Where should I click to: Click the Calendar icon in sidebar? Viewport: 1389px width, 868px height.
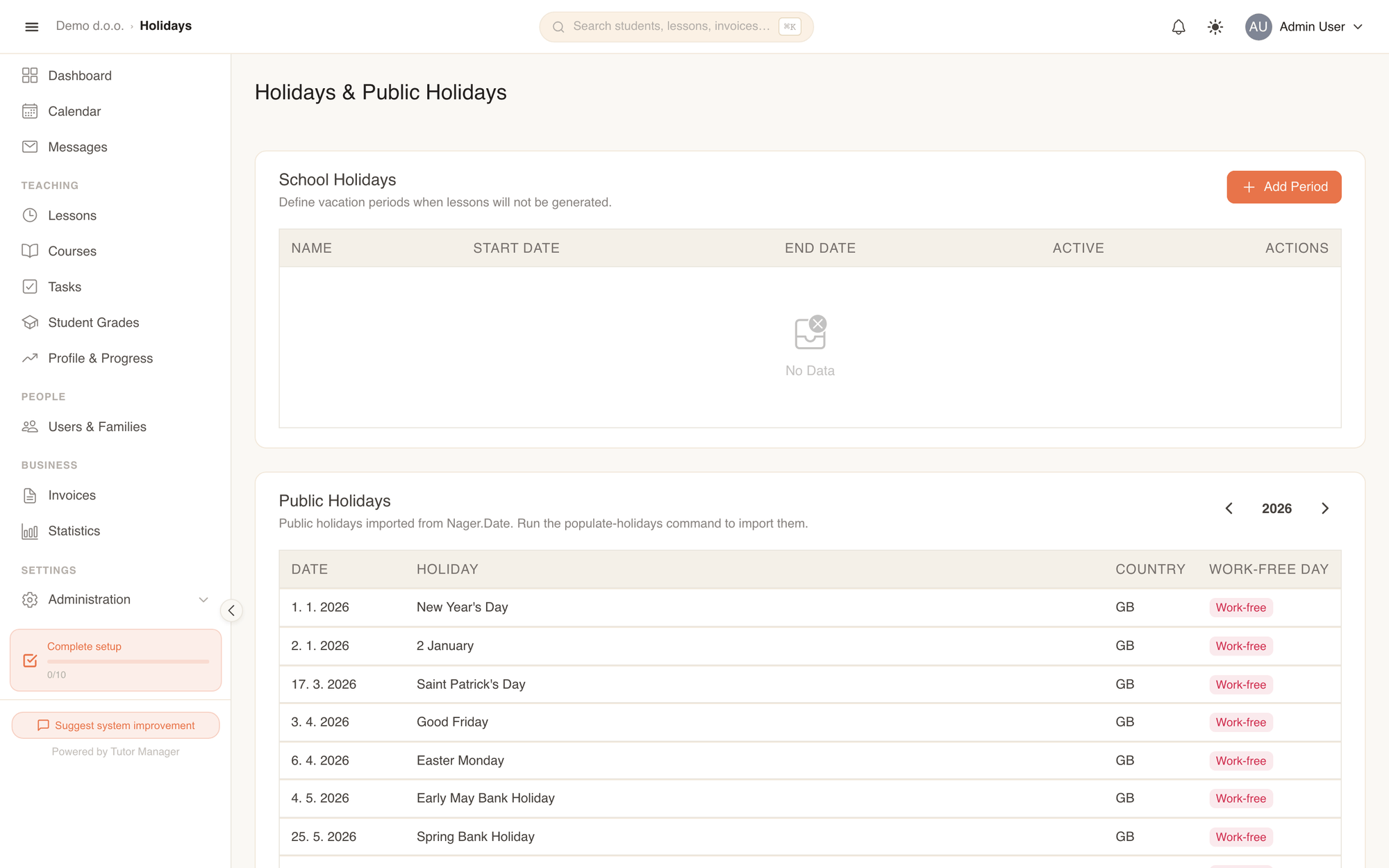pyautogui.click(x=30, y=111)
